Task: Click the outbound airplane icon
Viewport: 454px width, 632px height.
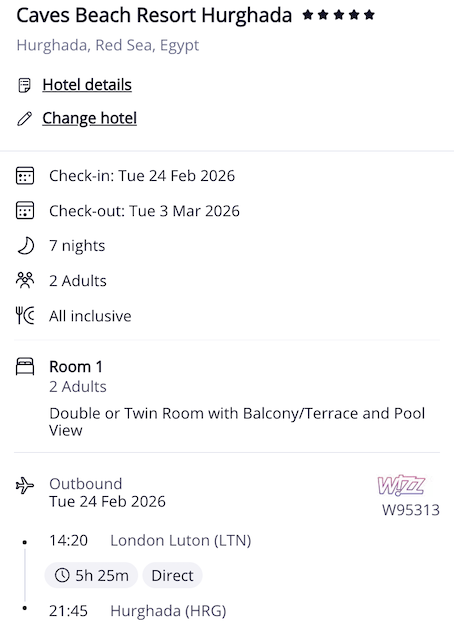Action: 25,485
